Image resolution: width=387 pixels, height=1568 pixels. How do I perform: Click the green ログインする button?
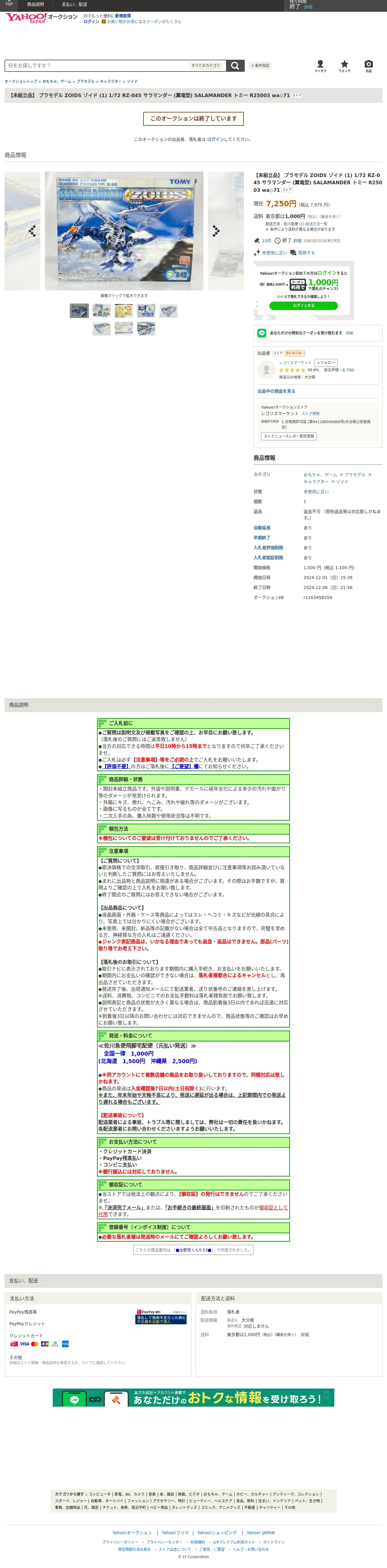[303, 306]
